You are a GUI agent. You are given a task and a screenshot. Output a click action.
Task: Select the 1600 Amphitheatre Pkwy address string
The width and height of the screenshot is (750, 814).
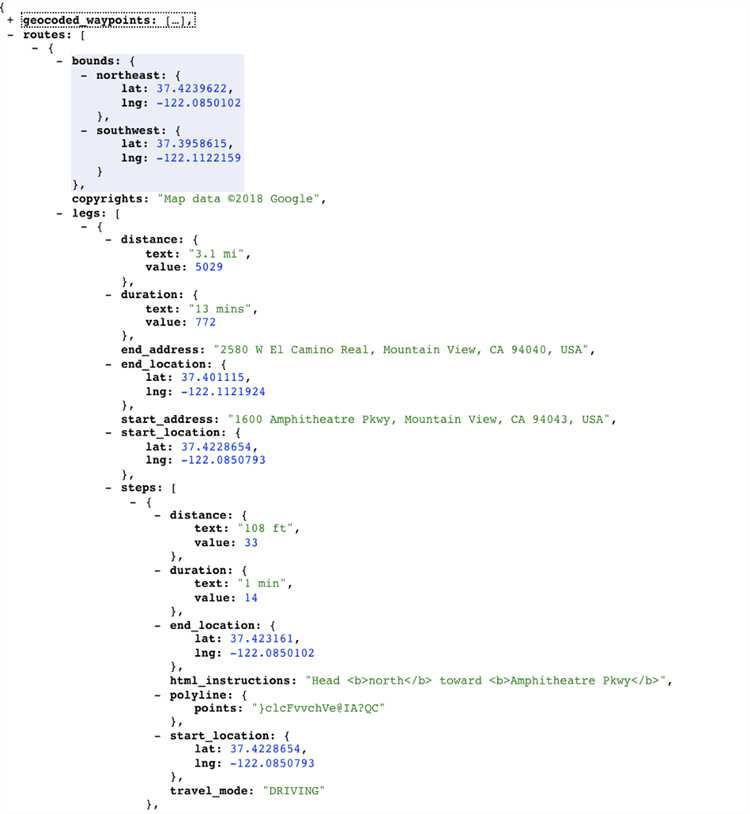418,419
